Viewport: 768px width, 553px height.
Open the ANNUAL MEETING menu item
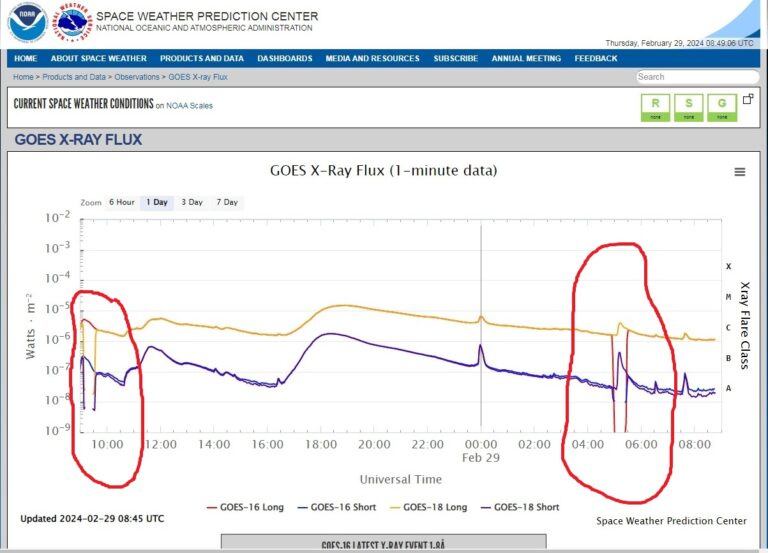(x=526, y=58)
